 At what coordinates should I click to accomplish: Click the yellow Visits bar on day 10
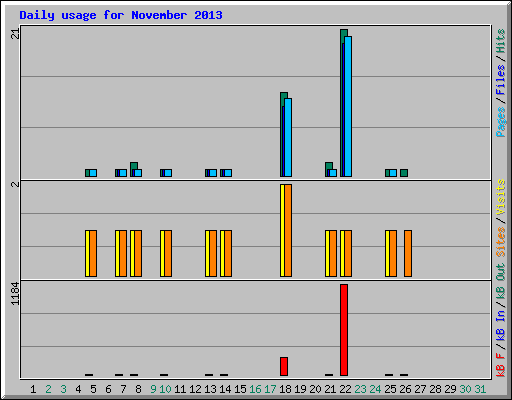pos(162,253)
